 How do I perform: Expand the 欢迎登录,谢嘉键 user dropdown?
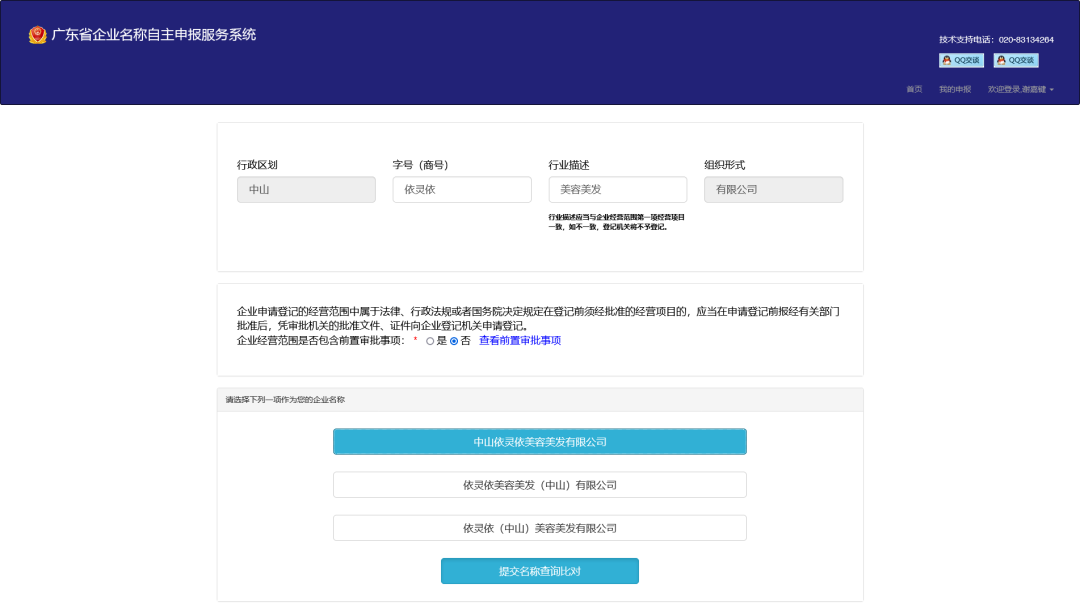(x=1017, y=89)
